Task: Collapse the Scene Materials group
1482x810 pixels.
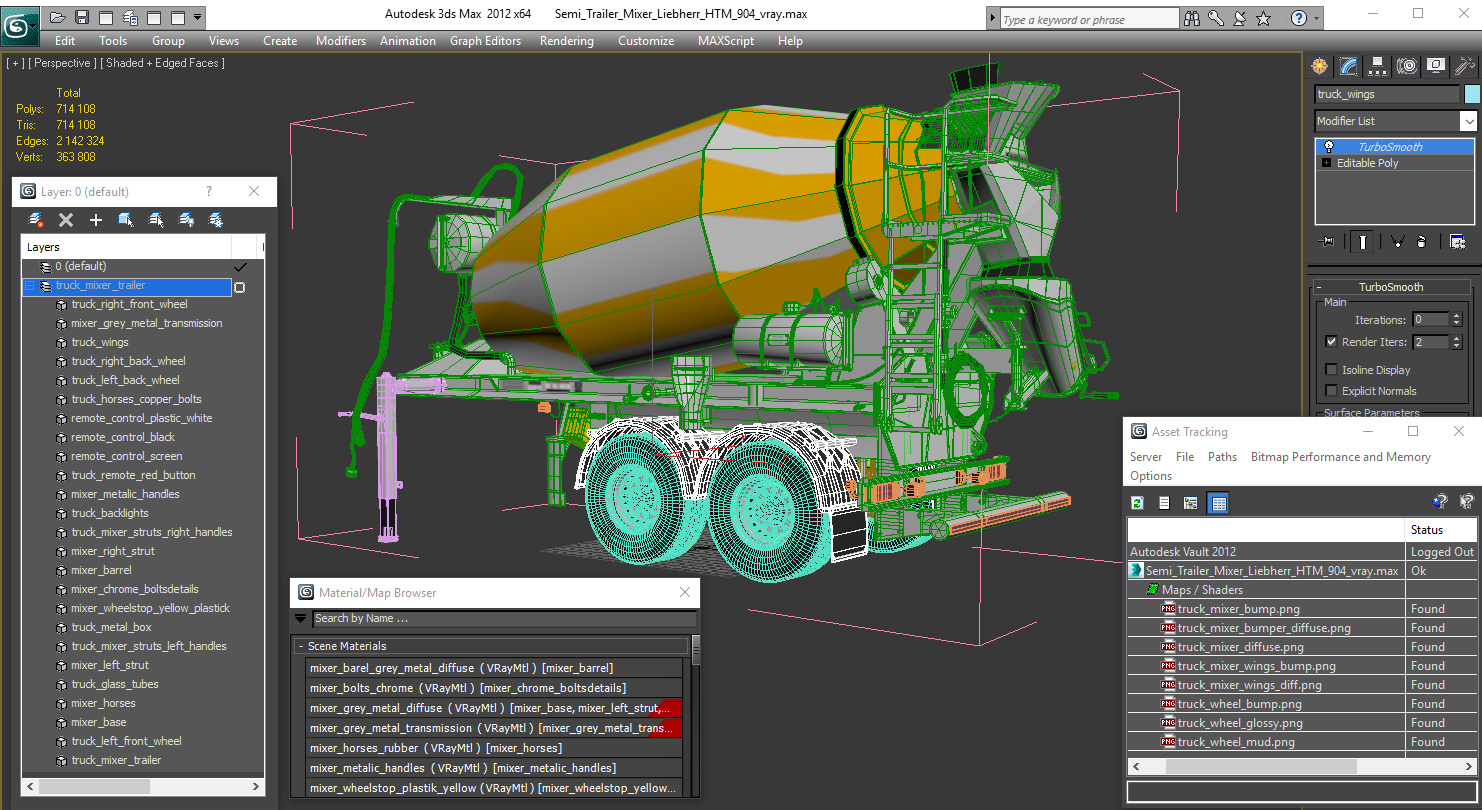Action: pos(301,646)
